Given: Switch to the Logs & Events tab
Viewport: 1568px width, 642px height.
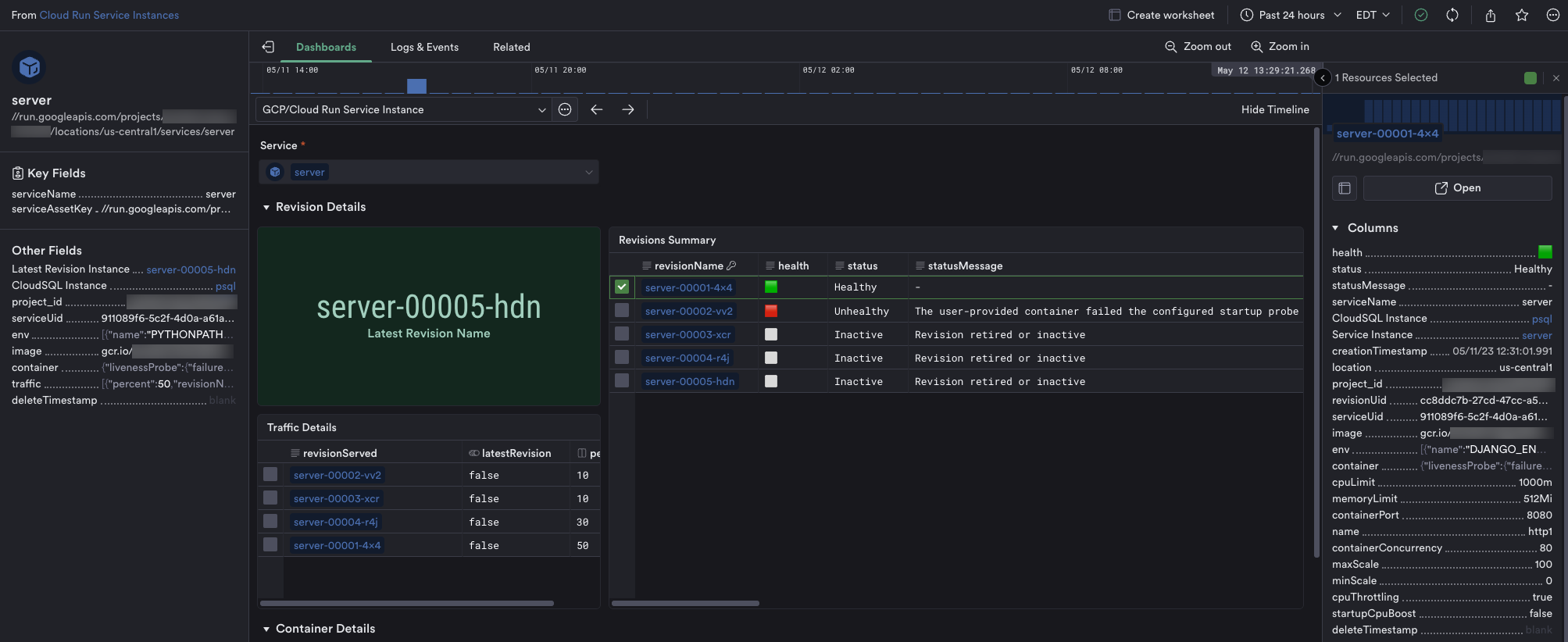Looking at the screenshot, I should (424, 47).
